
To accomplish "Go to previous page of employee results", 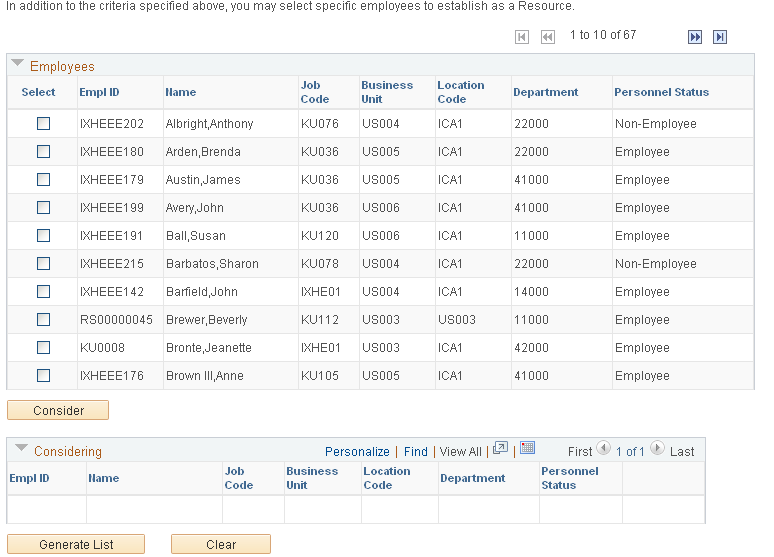I will pos(548,37).
